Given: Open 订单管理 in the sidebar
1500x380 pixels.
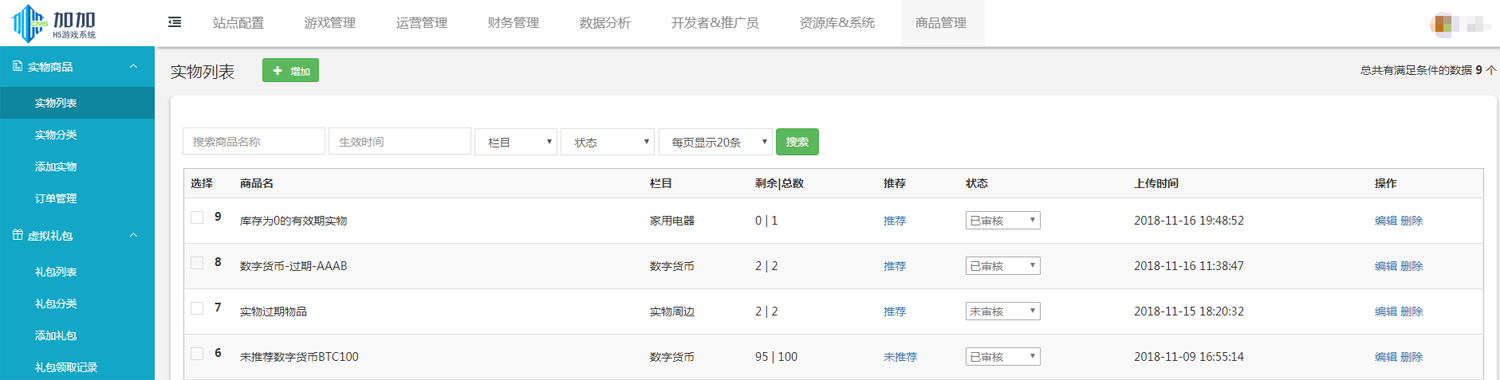Looking at the screenshot, I should [56, 198].
